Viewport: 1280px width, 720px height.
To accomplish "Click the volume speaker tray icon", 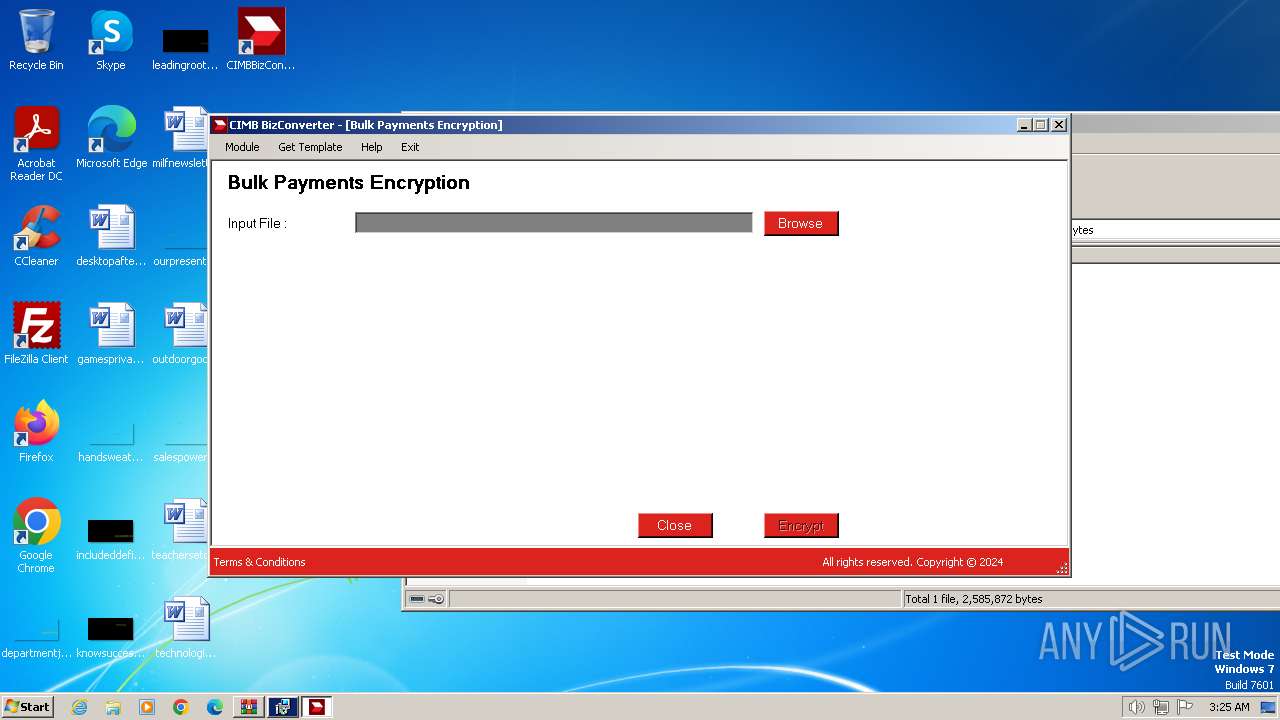I will [x=1136, y=707].
